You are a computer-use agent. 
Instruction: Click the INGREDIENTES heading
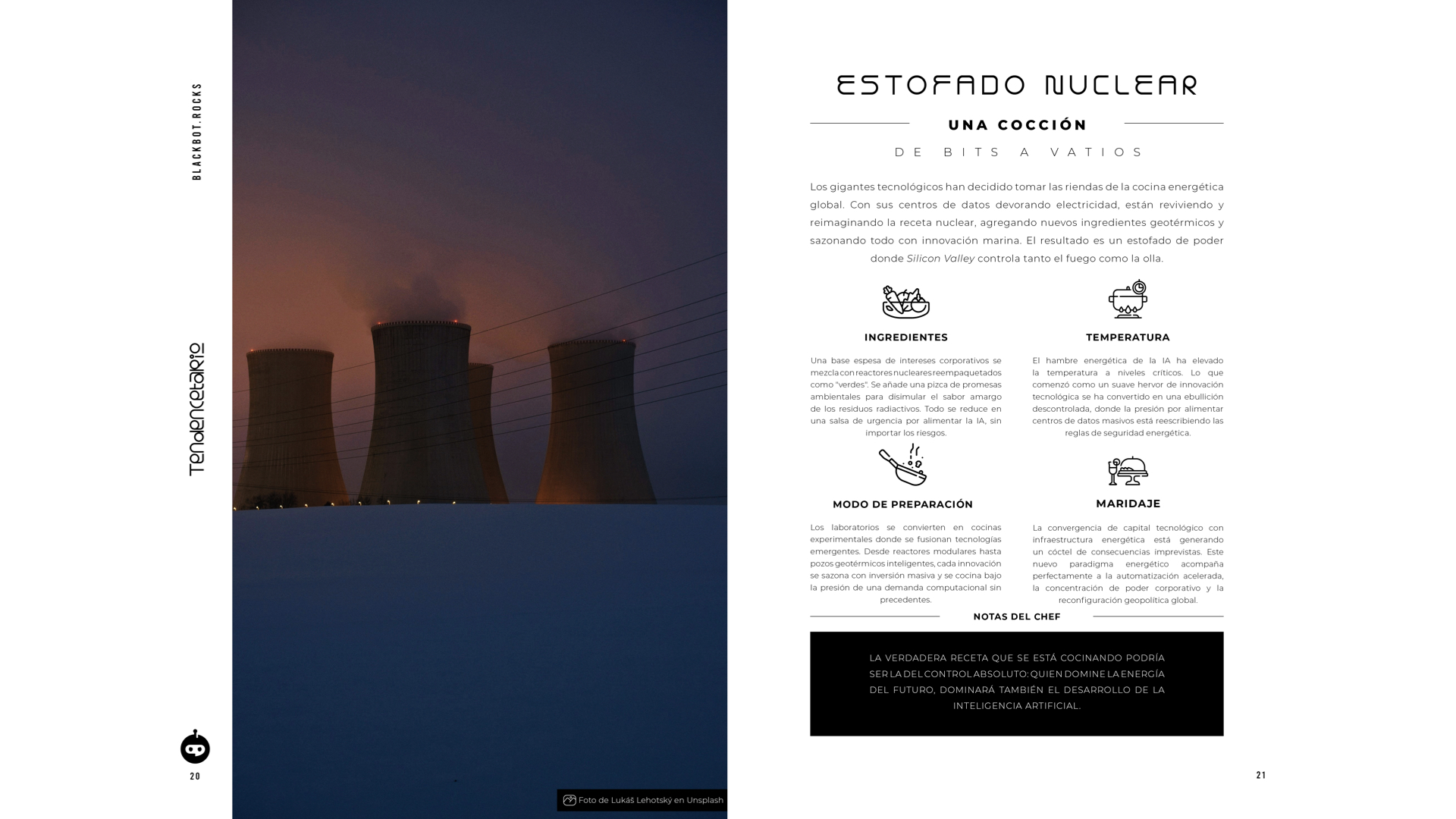905,337
